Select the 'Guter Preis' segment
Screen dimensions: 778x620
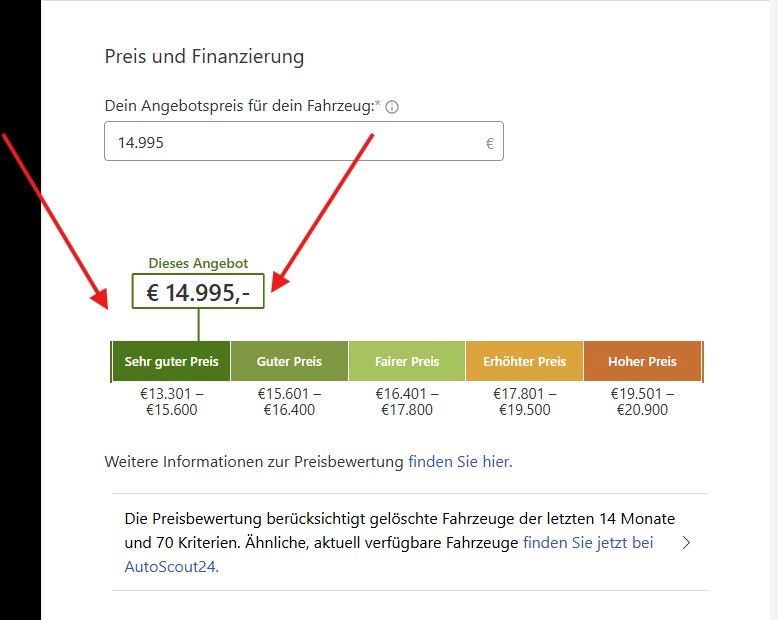pos(289,361)
